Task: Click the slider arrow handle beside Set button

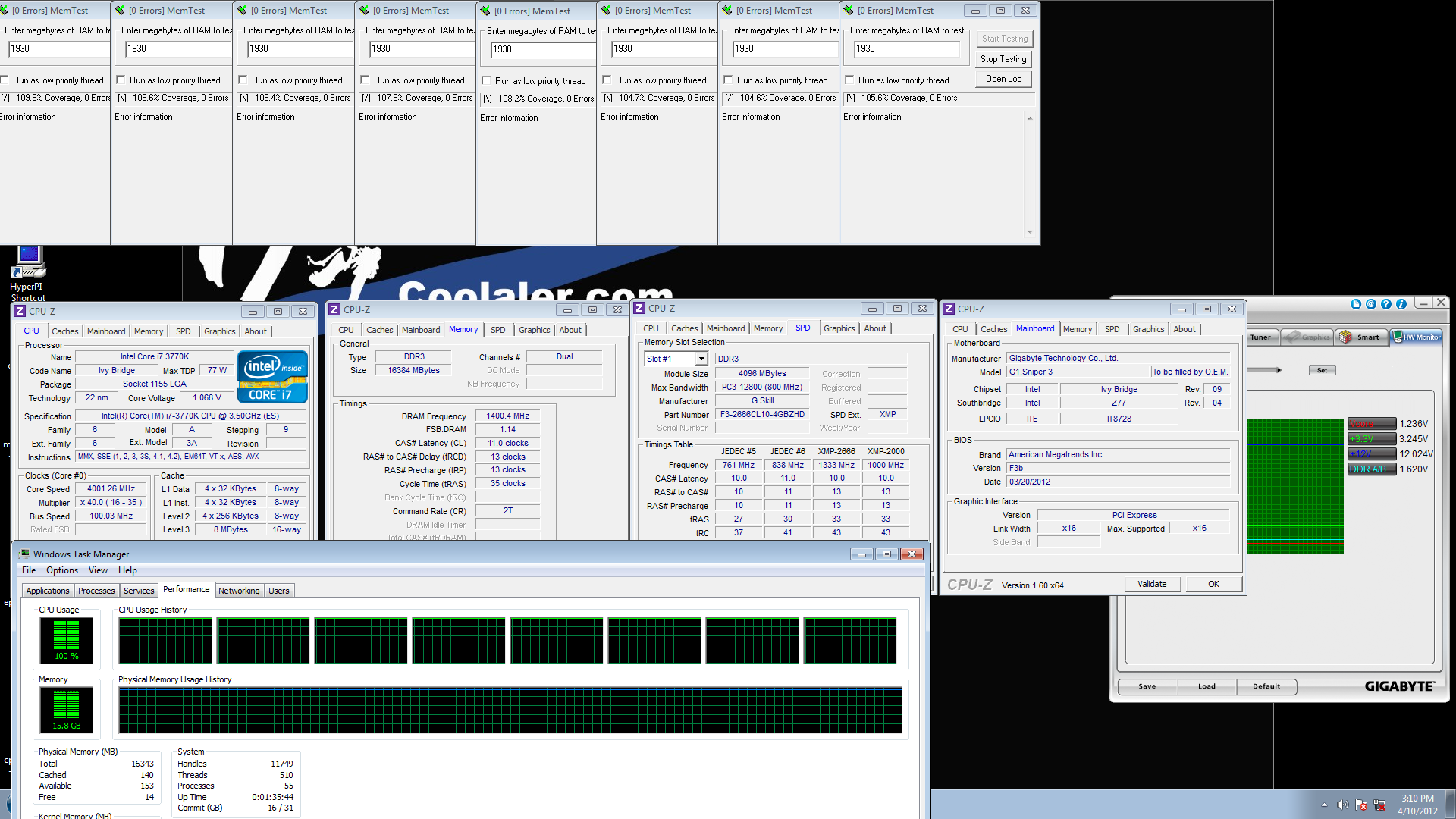Action: [x=1279, y=370]
